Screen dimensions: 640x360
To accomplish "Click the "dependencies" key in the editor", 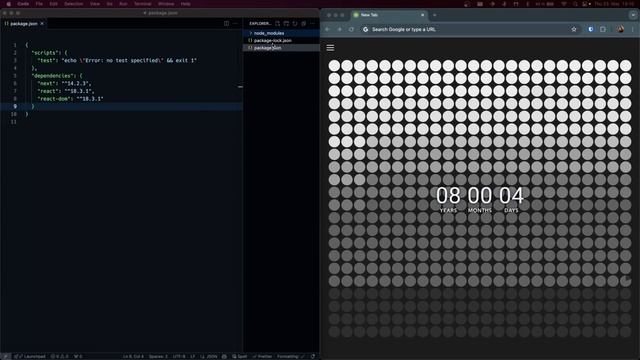I will coord(53,76).
